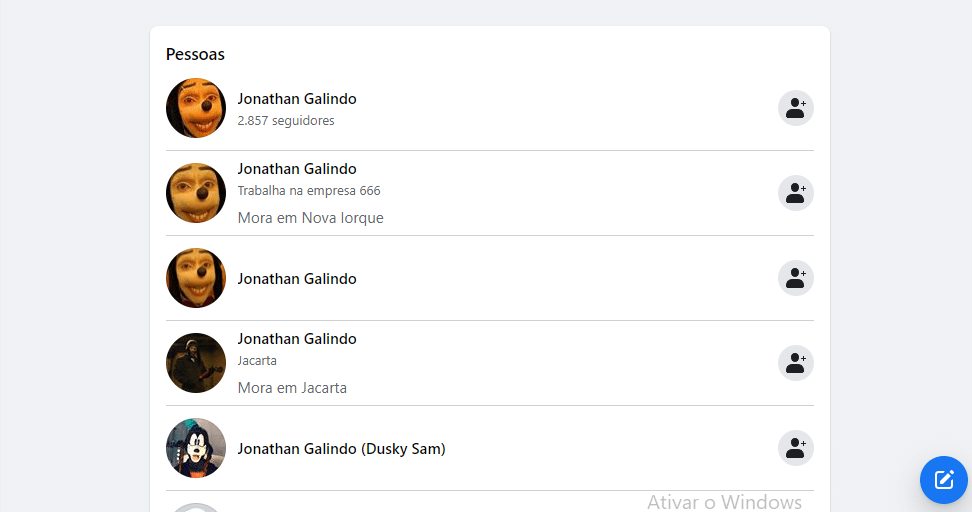The height and width of the screenshot is (512, 972).
Task: Open Jonathan Galindo name above 2.857 seguidores
Action: (297, 99)
